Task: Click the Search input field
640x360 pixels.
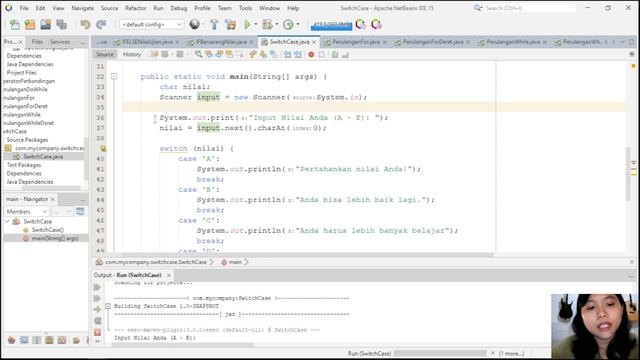Action: point(530,8)
